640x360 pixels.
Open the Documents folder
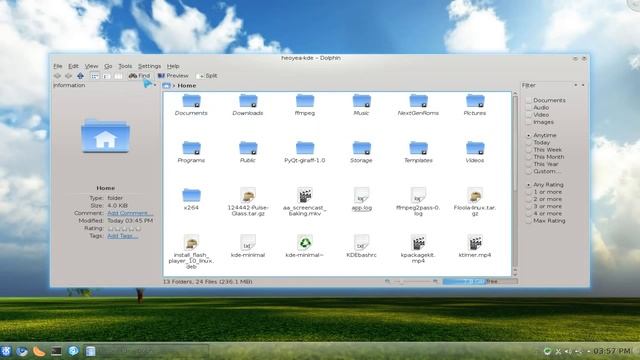pyautogui.click(x=191, y=105)
